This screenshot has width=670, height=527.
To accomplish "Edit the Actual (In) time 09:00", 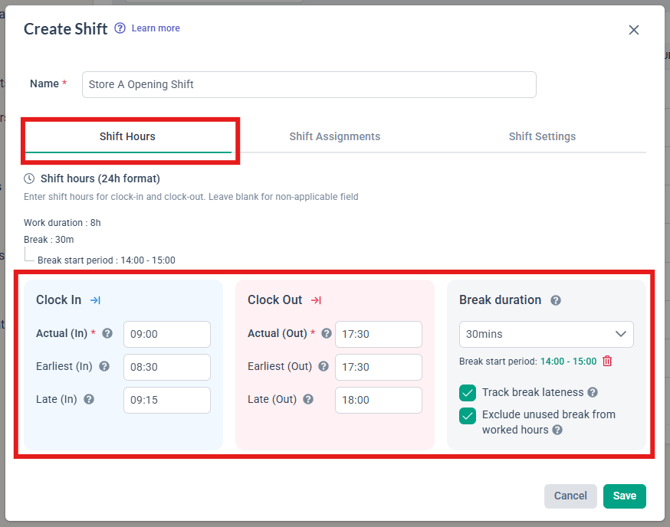I will click(x=167, y=334).
